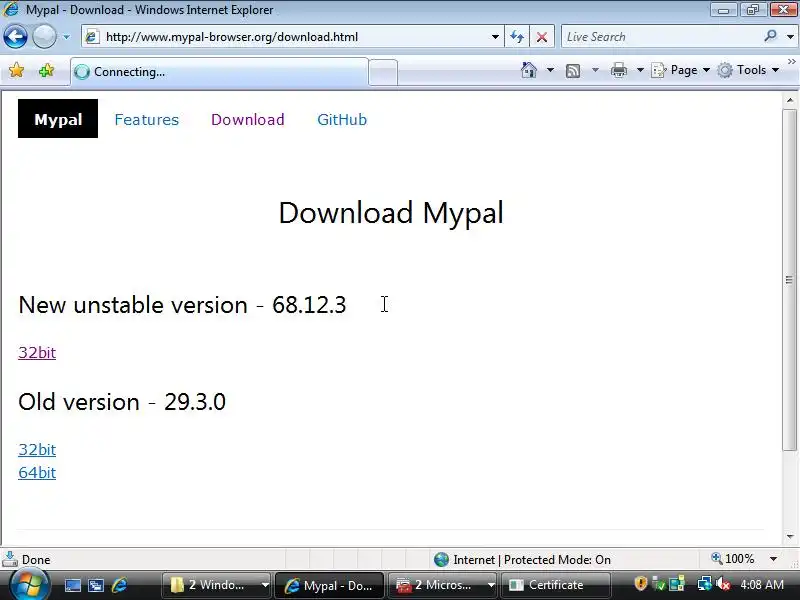Click the Download Mypal page heading
This screenshot has height=600, width=800.
[x=391, y=213]
